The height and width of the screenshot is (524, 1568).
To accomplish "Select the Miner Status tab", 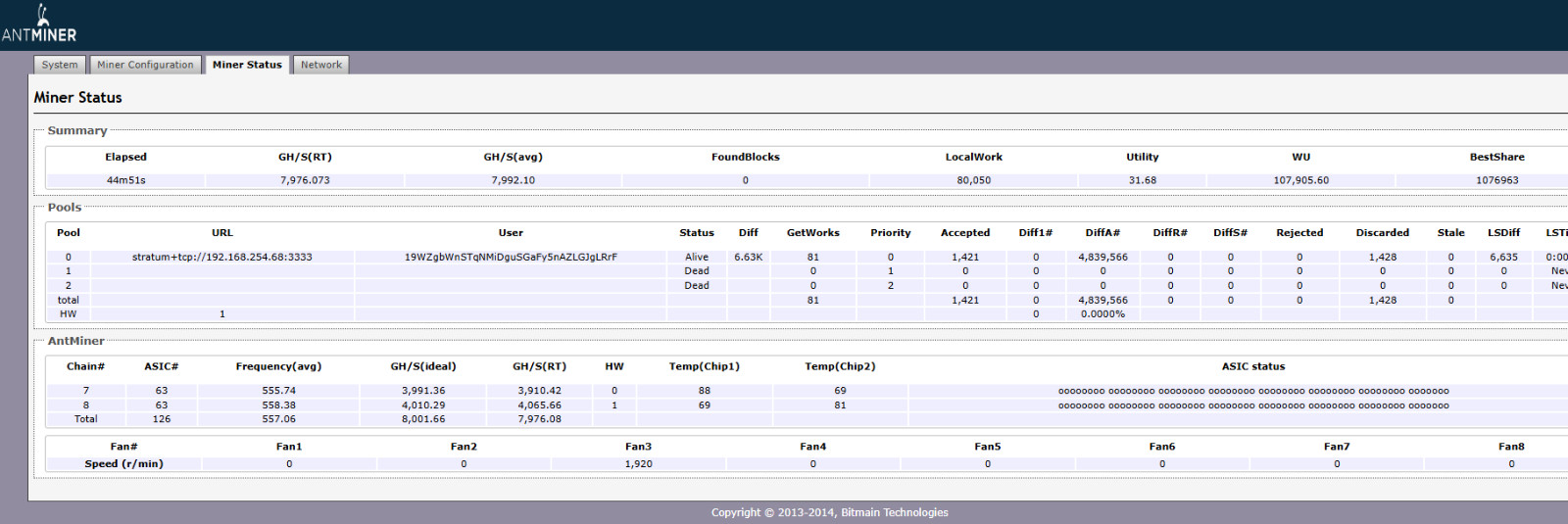I will click(x=247, y=65).
